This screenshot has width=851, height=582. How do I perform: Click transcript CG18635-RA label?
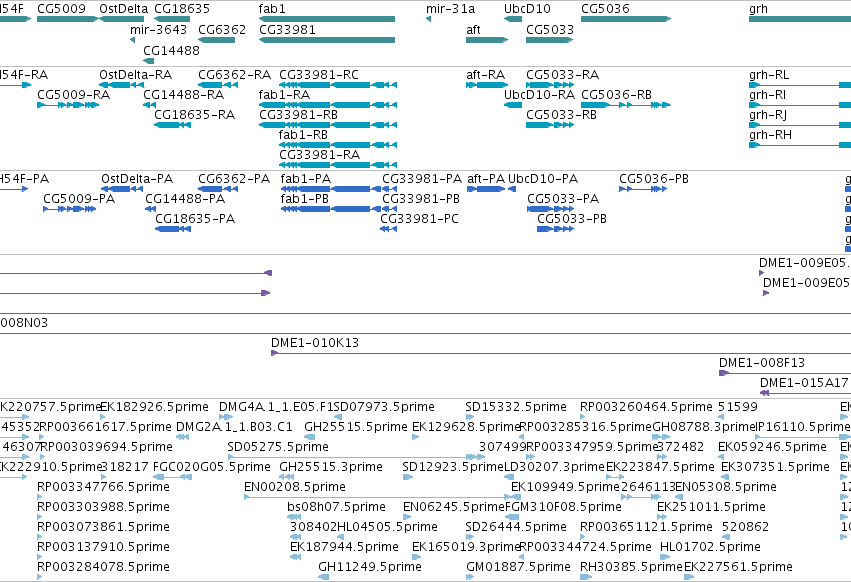194,115
